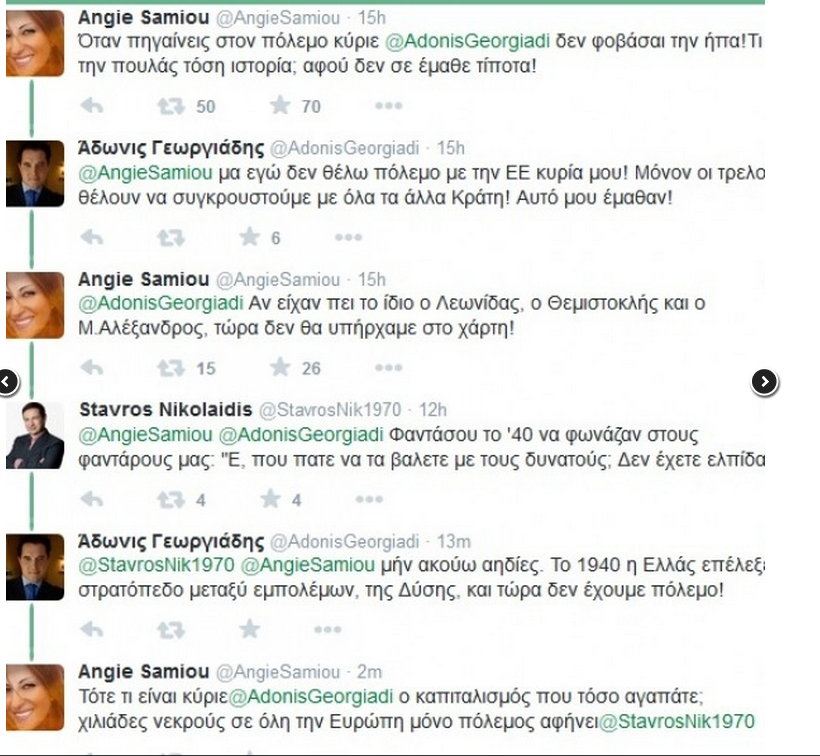Viewport: 820px width, 756px height.
Task: Go to previous image with left arrow
Action: 8,381
